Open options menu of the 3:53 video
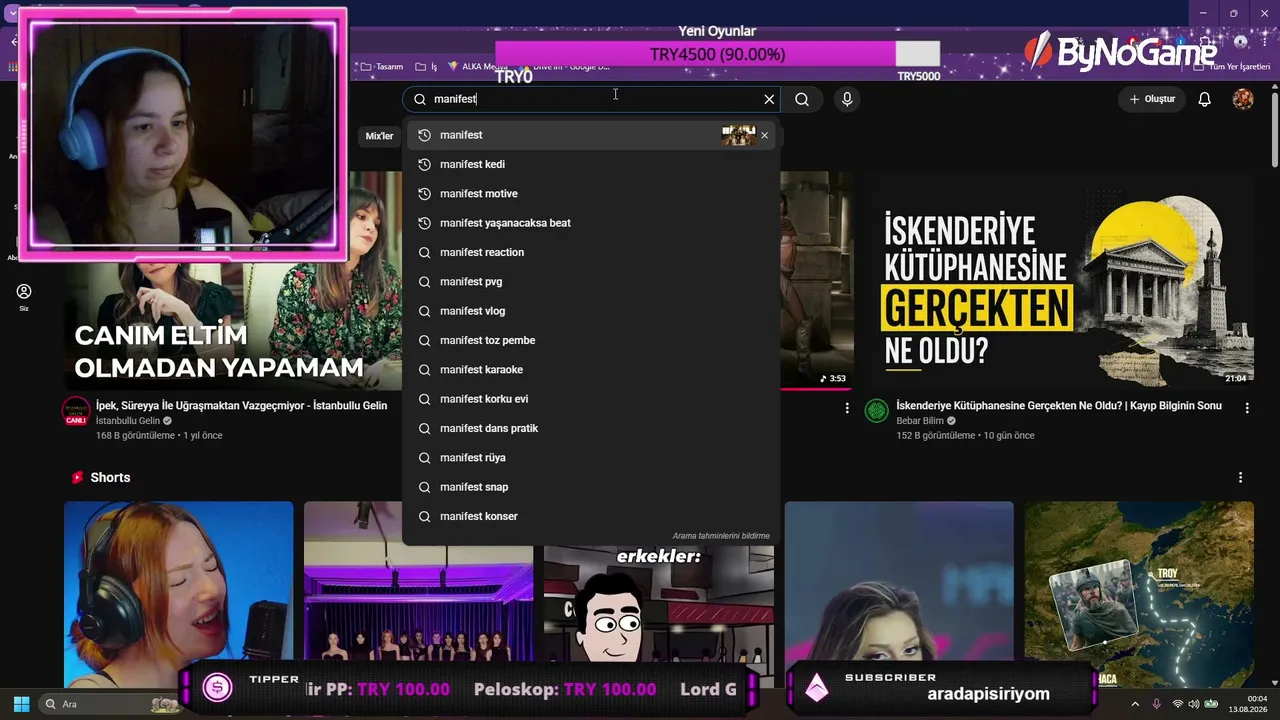The height and width of the screenshot is (720, 1280). pos(847,408)
